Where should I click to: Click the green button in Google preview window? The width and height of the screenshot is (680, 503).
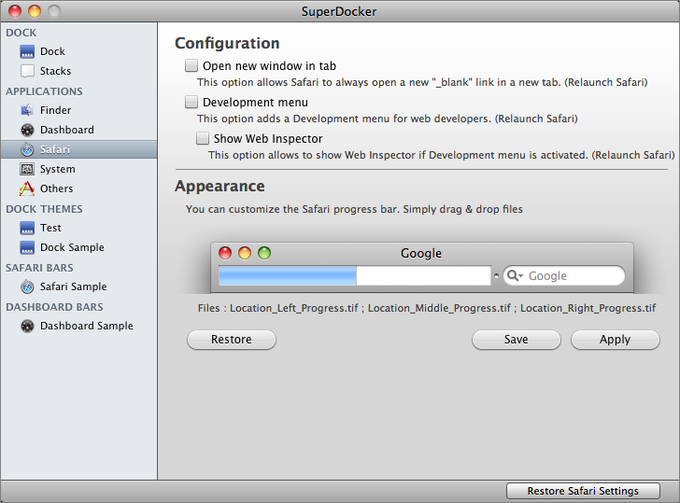pos(264,252)
